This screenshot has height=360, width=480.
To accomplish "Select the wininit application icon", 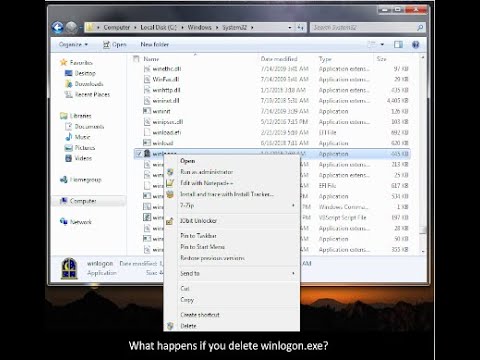I will (x=147, y=111).
